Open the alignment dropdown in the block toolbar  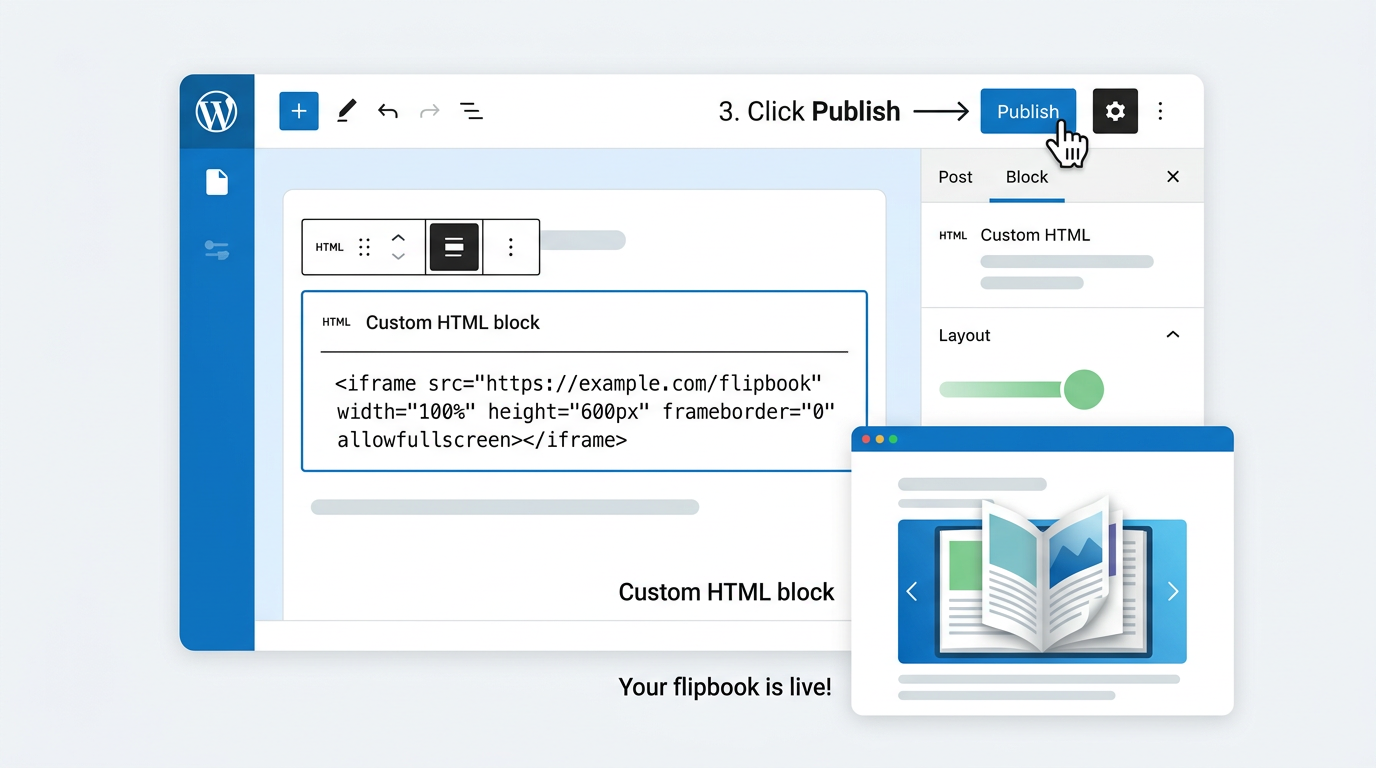pyautogui.click(x=455, y=246)
